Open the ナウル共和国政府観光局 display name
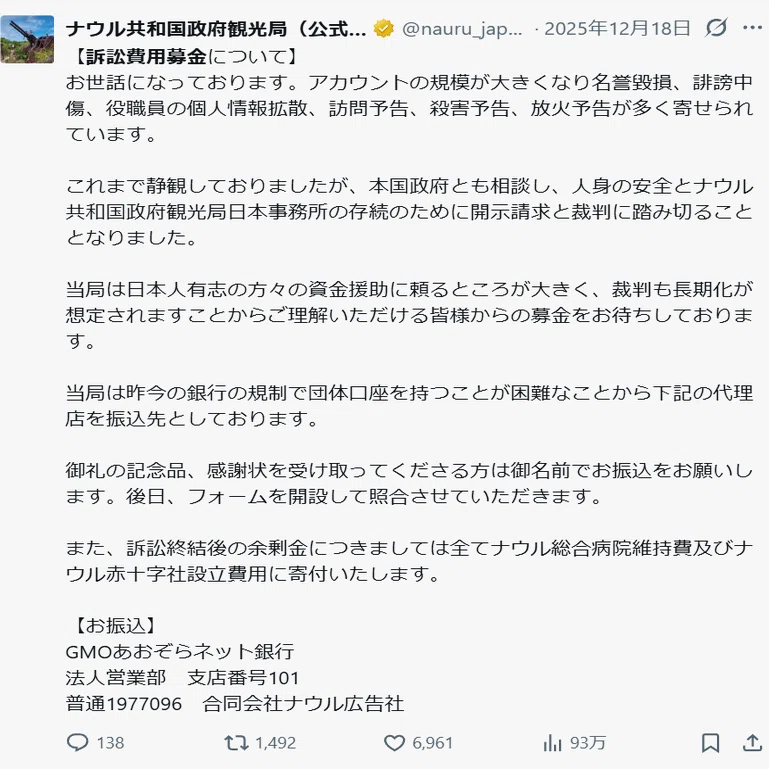Screen dimensions: 769x769 [x=216, y=28]
